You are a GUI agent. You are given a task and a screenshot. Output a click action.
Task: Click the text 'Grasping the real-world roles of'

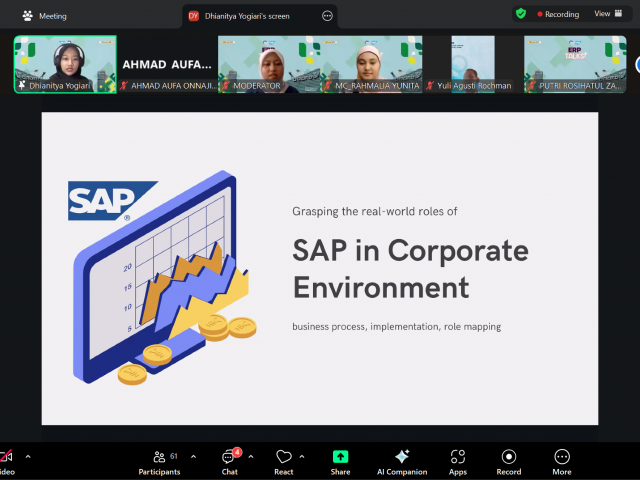tap(375, 211)
